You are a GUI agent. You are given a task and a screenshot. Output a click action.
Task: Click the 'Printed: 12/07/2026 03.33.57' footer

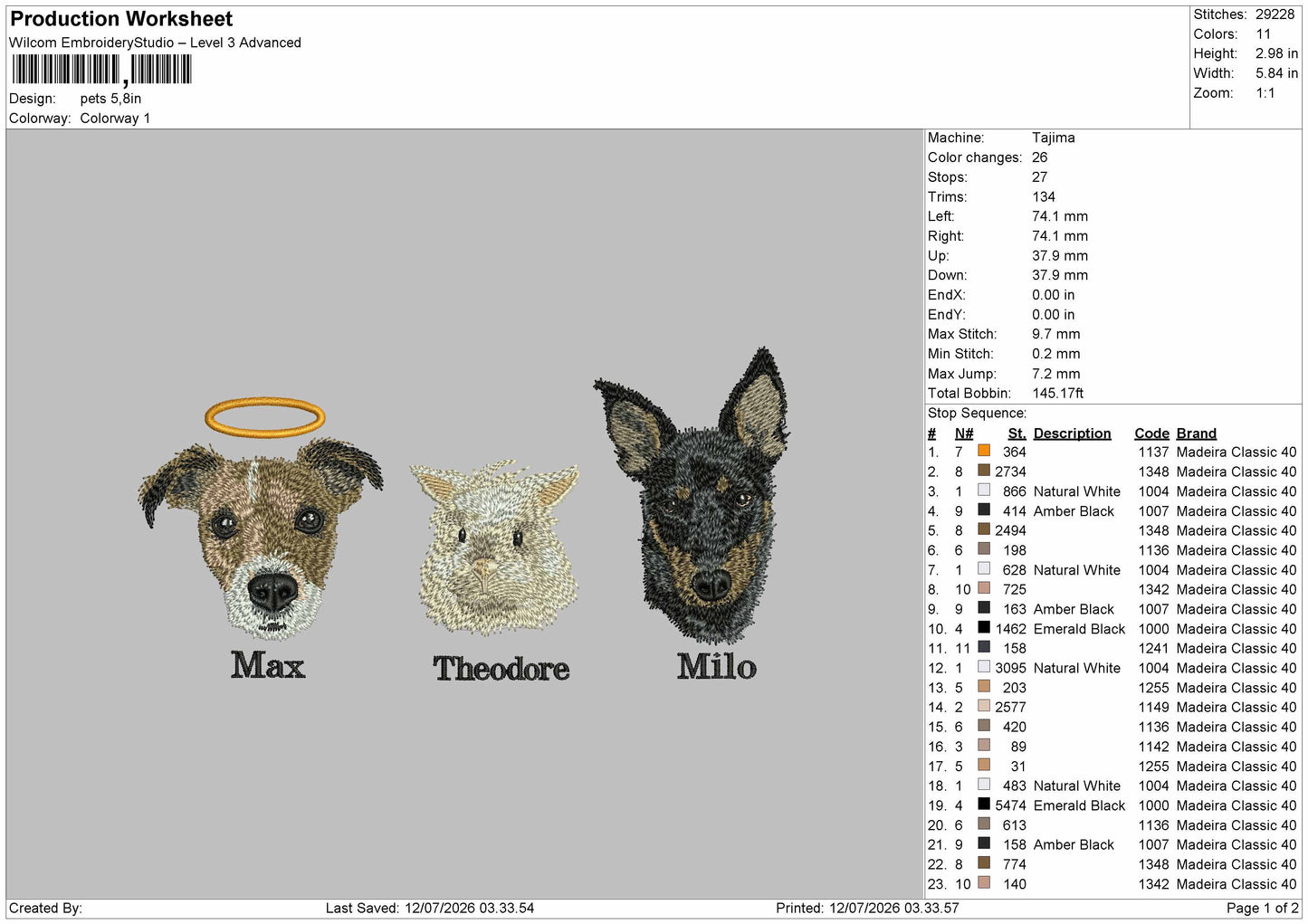click(867, 908)
